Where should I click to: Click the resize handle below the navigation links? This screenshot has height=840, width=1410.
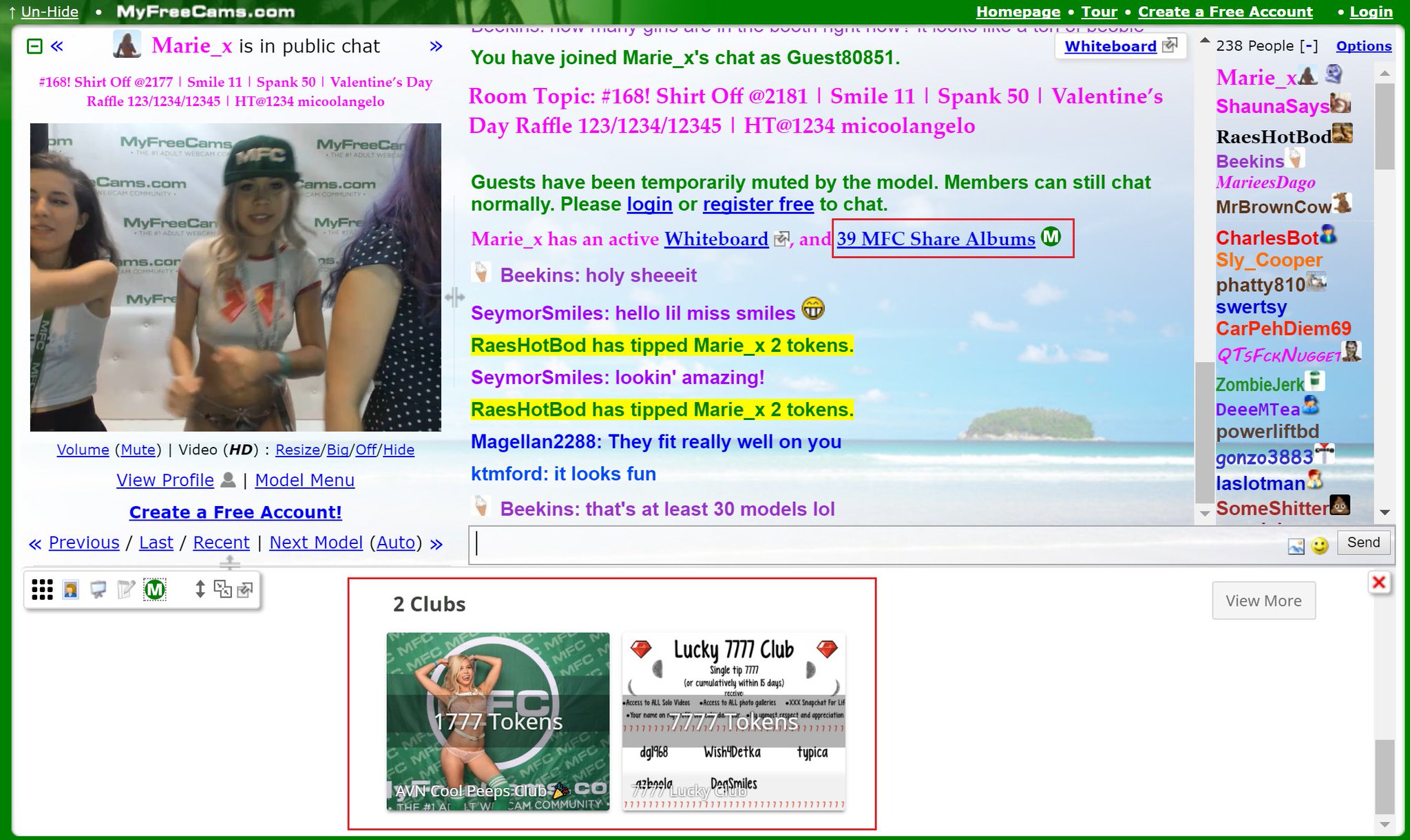coord(229,563)
